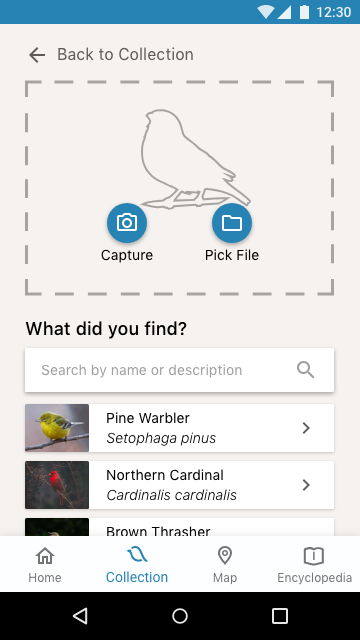Choose an image via Pick File folder icon
Screen dimensions: 360x640
click(232, 223)
